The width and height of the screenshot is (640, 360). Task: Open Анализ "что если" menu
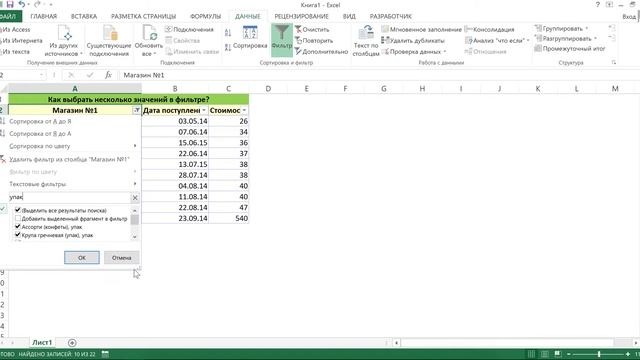pos(497,40)
